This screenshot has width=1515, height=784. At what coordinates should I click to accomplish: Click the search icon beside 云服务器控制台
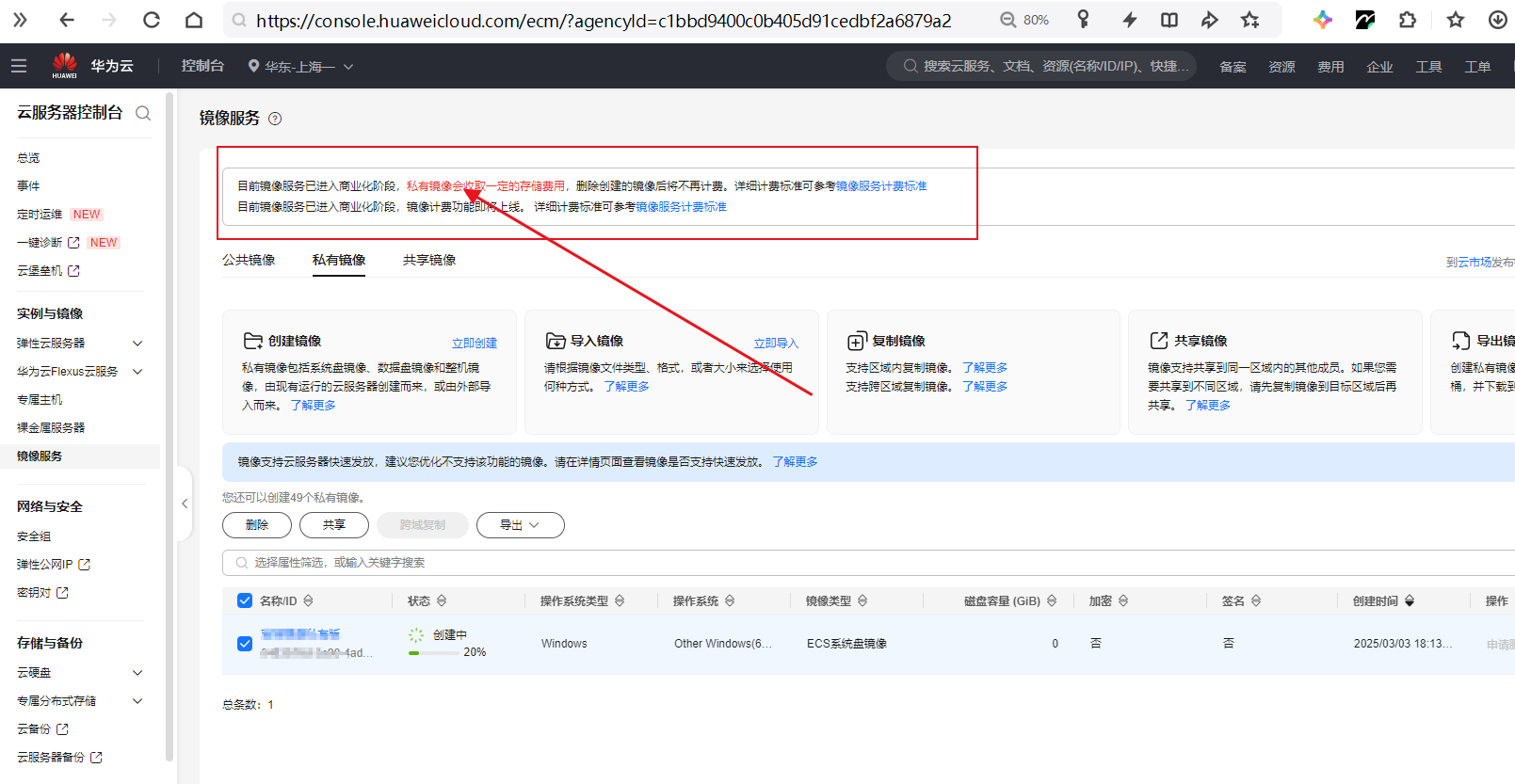(143, 113)
